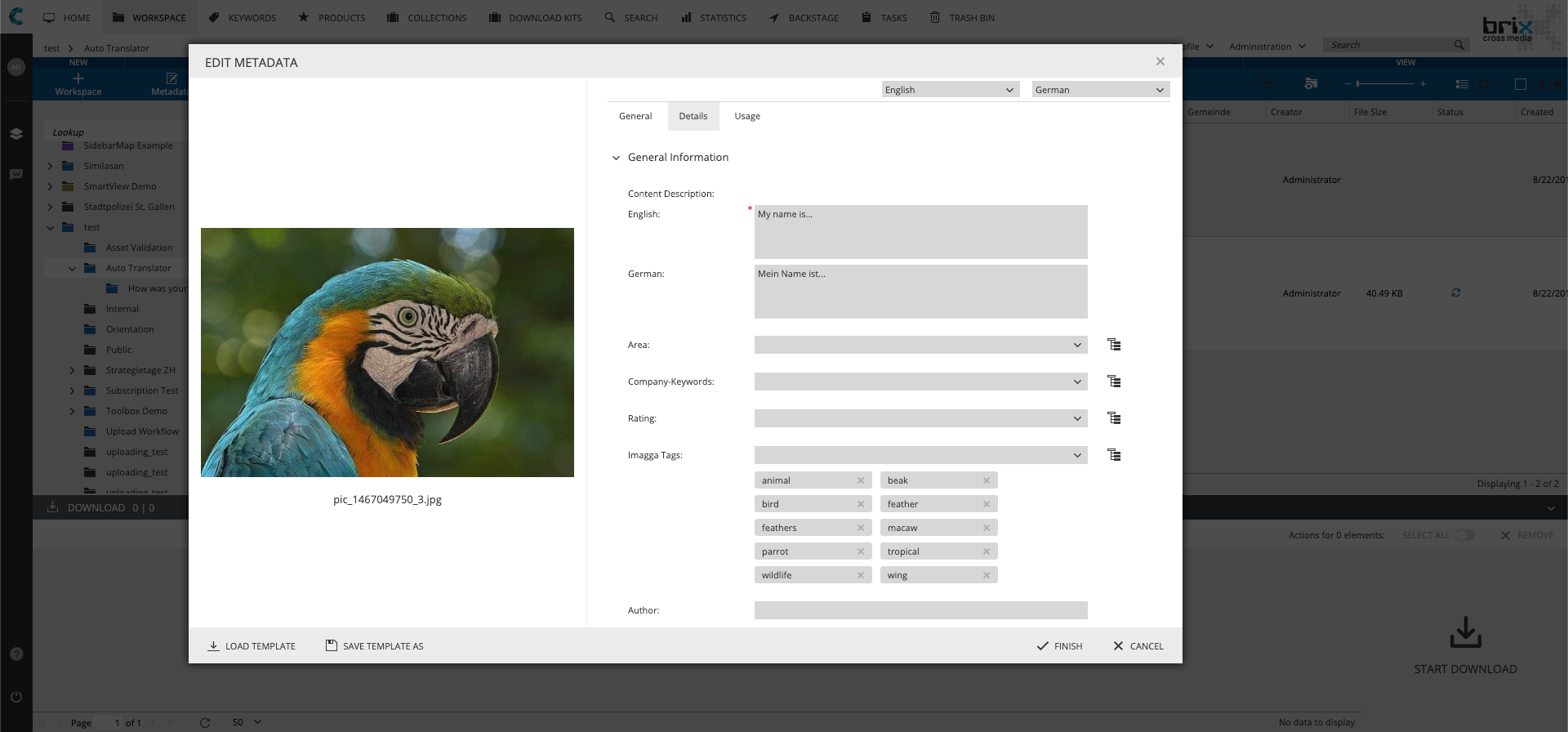The image size is (1568, 732).
Task: Remove the 'wing' tag
Action: tap(987, 575)
